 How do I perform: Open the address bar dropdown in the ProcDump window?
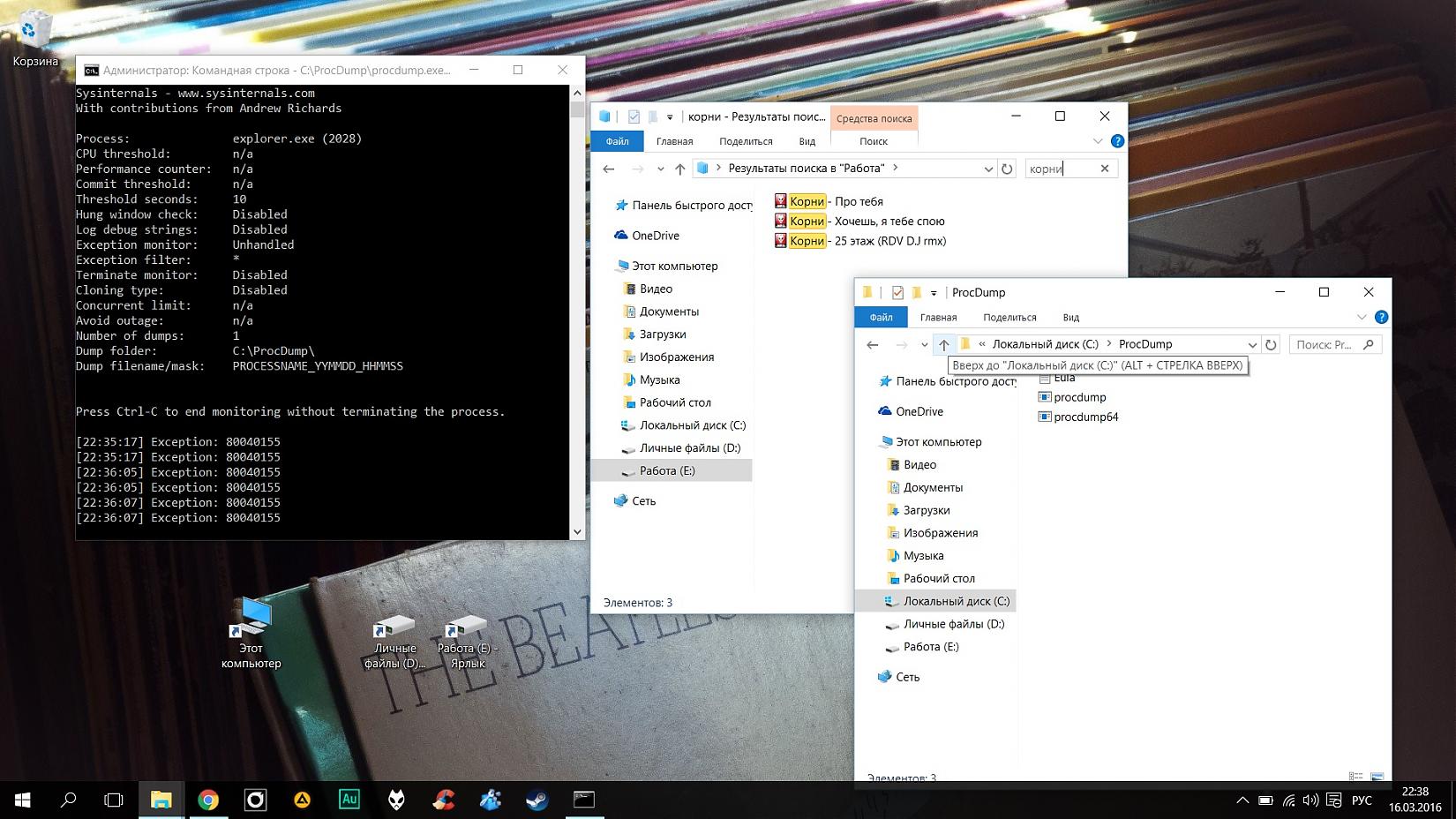click(1251, 345)
